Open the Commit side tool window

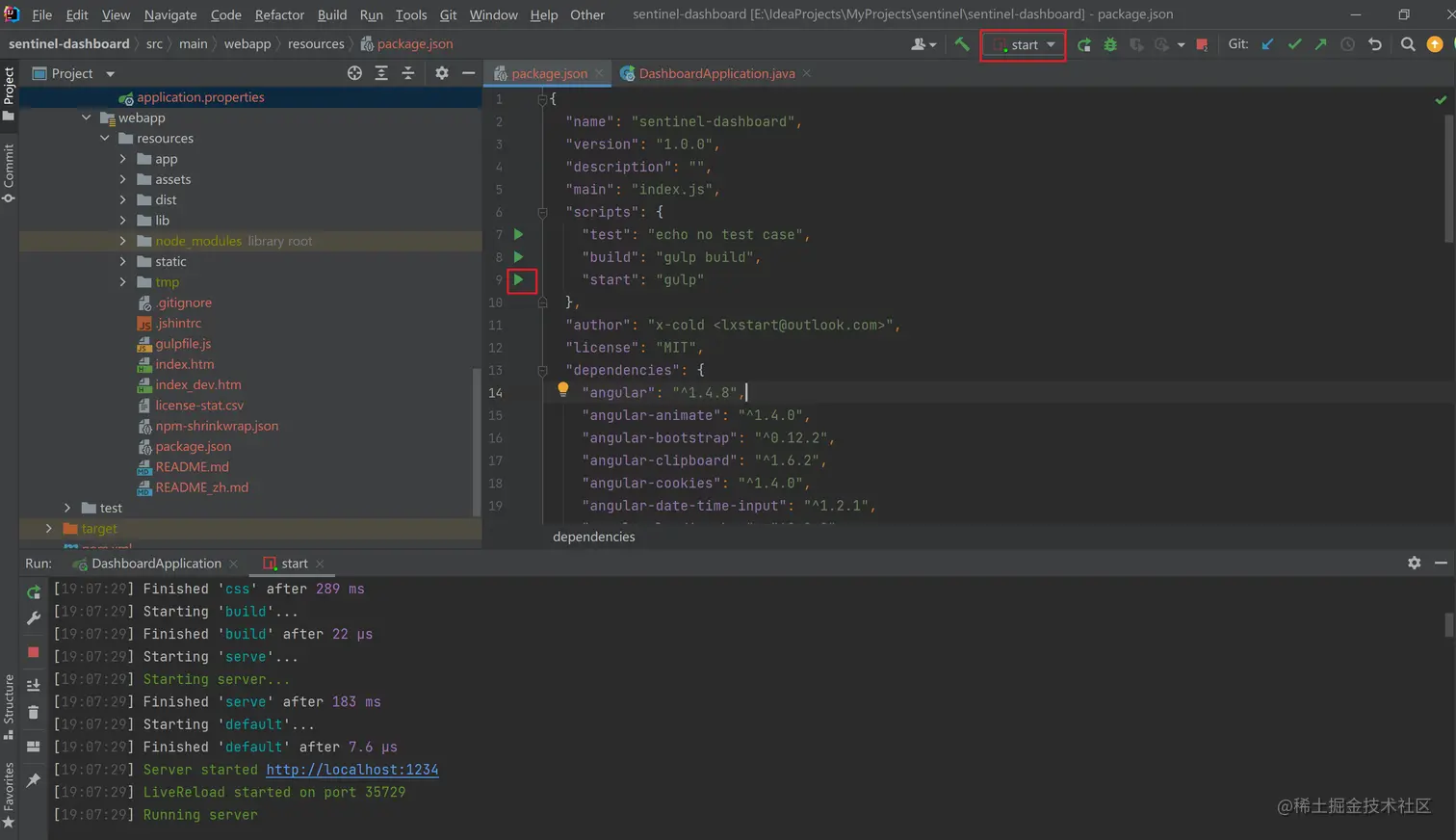point(9,173)
